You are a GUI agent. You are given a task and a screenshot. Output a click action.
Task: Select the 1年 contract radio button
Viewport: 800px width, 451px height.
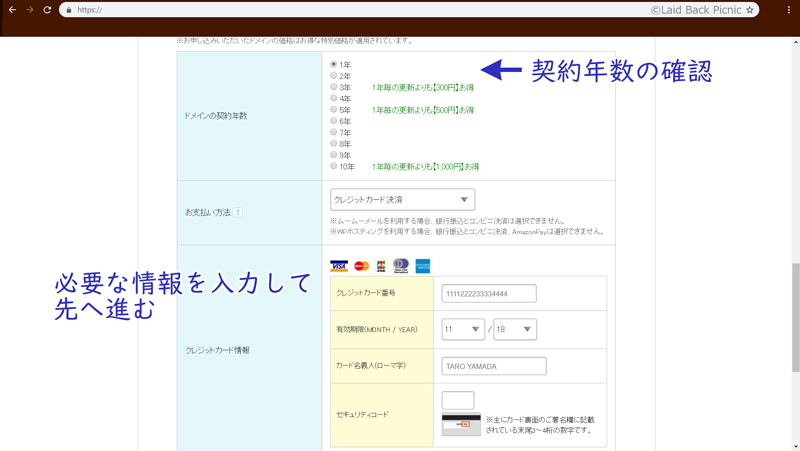click(333, 64)
